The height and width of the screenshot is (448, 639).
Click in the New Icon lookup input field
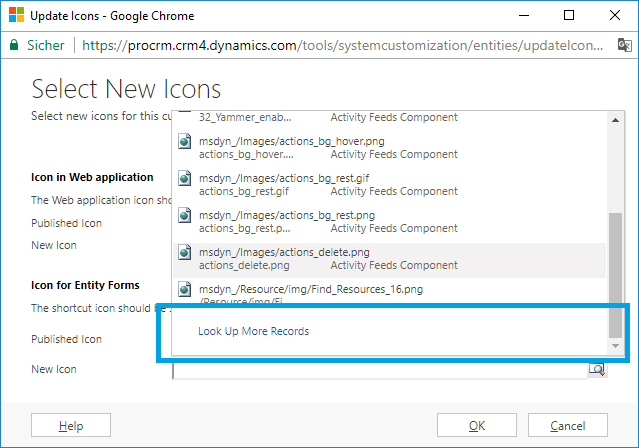coord(380,370)
